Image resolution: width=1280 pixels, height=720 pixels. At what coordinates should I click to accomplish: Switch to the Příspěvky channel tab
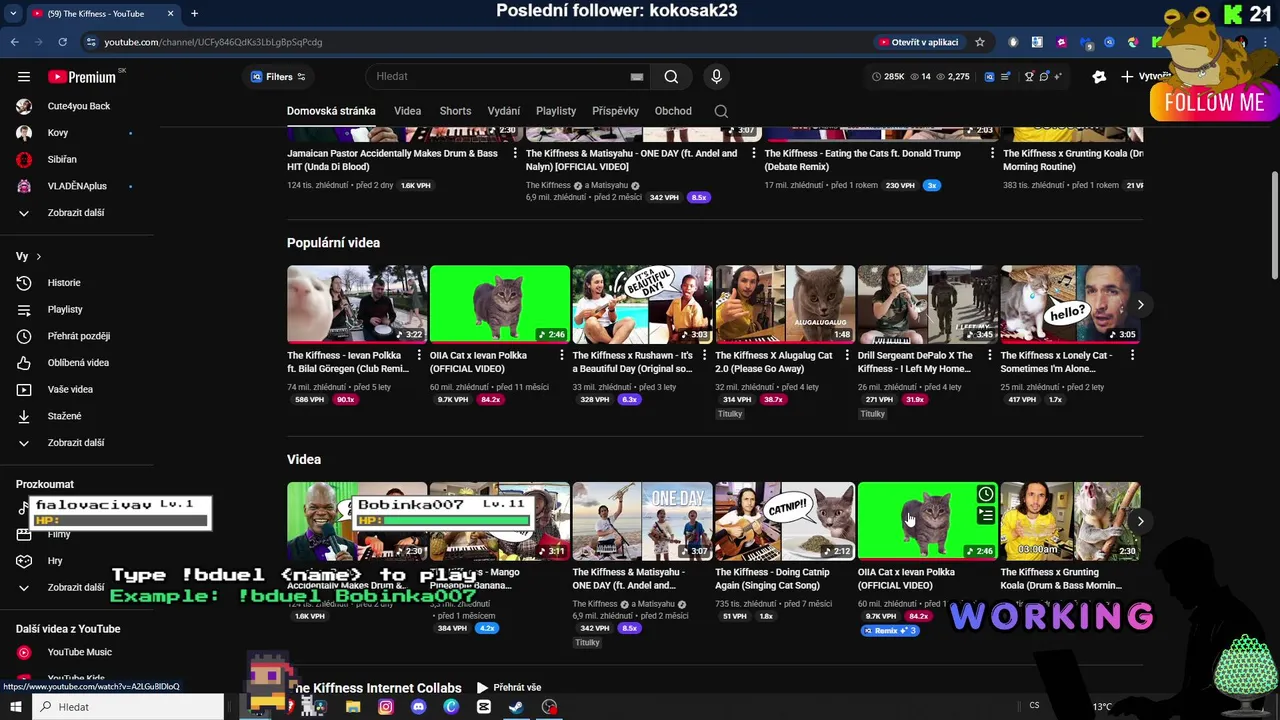tap(615, 111)
